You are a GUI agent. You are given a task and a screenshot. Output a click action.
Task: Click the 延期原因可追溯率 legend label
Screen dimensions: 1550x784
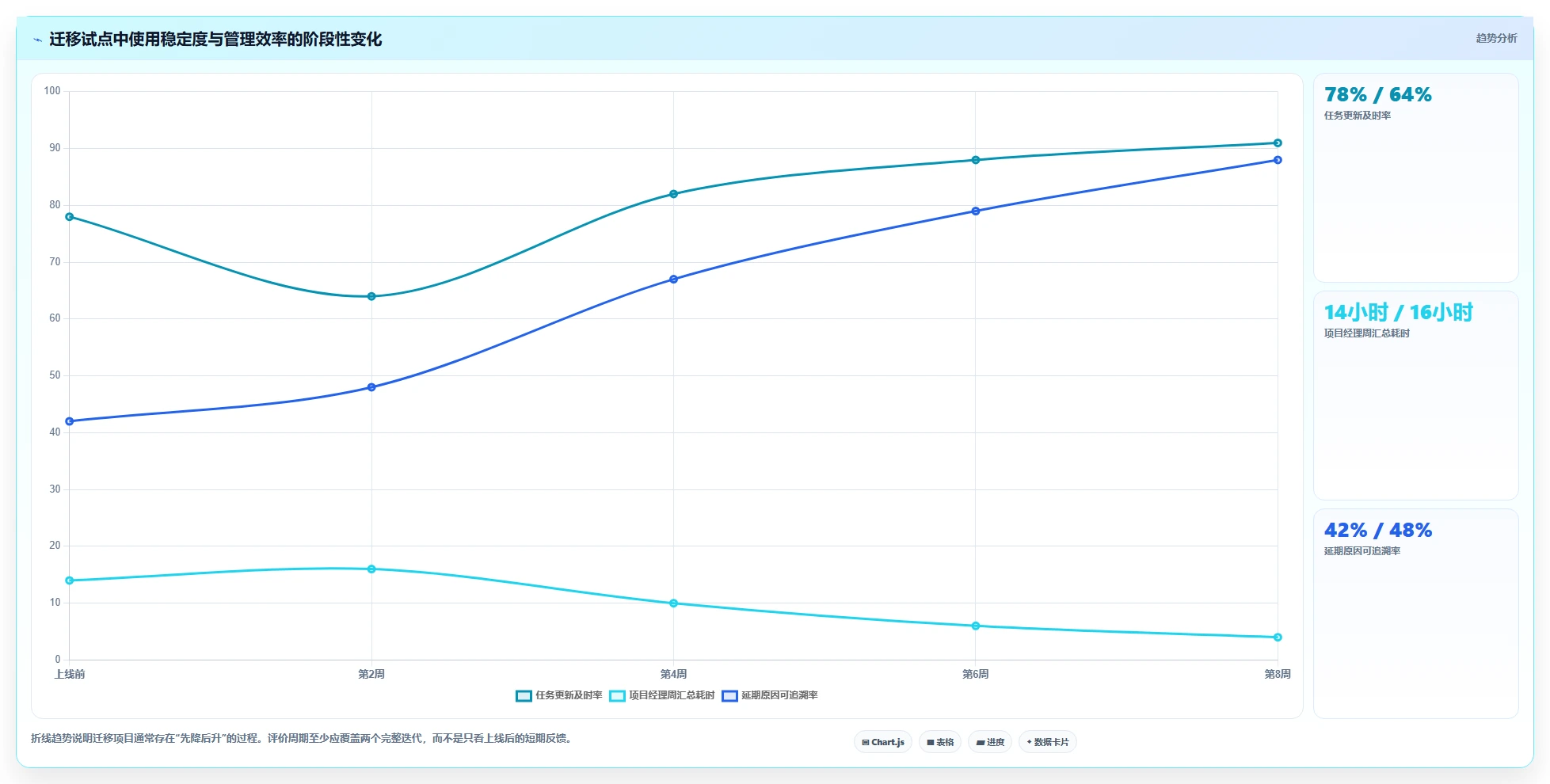[779, 695]
